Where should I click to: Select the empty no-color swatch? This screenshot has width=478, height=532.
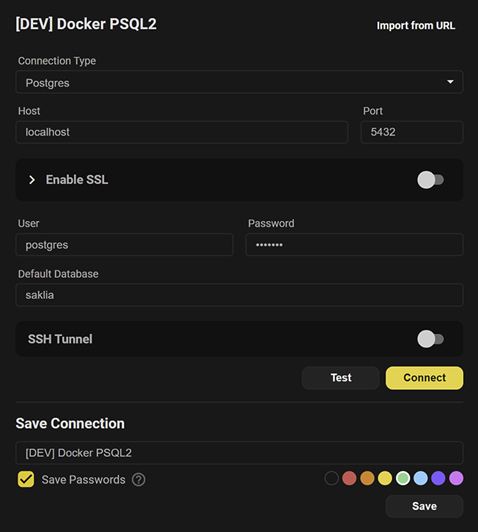click(331, 478)
